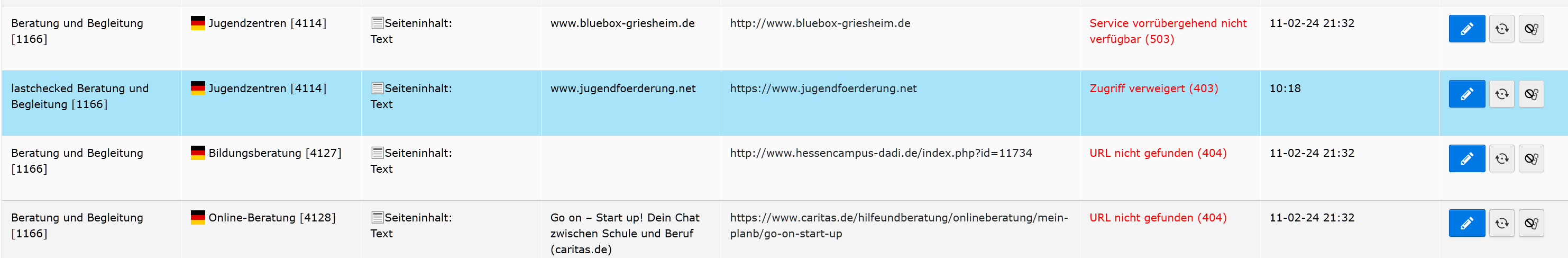The image size is (1568, 258).
Task: Edit the caritas.de go-on-start-up link record
Action: 1466,223
